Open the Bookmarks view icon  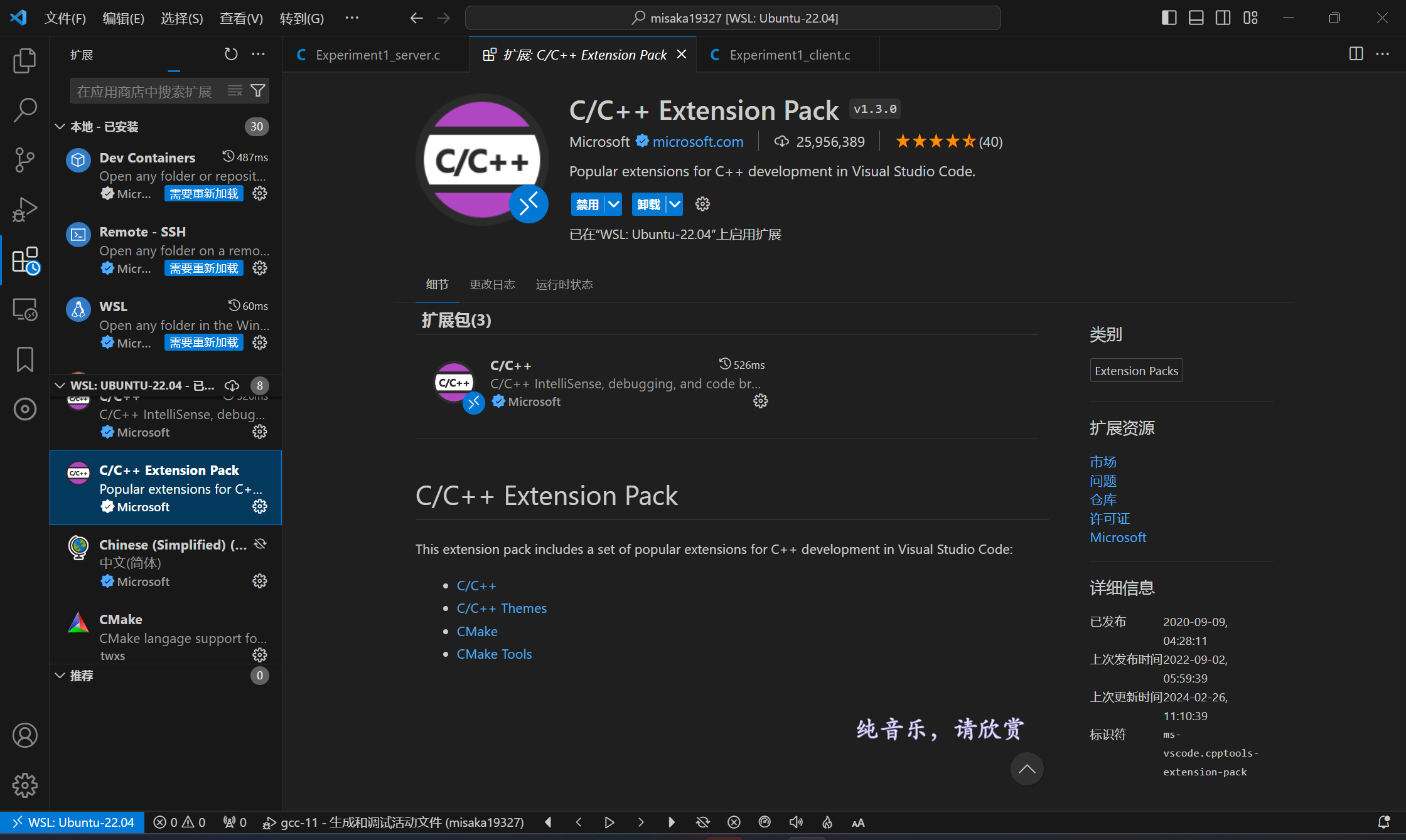pos(24,359)
